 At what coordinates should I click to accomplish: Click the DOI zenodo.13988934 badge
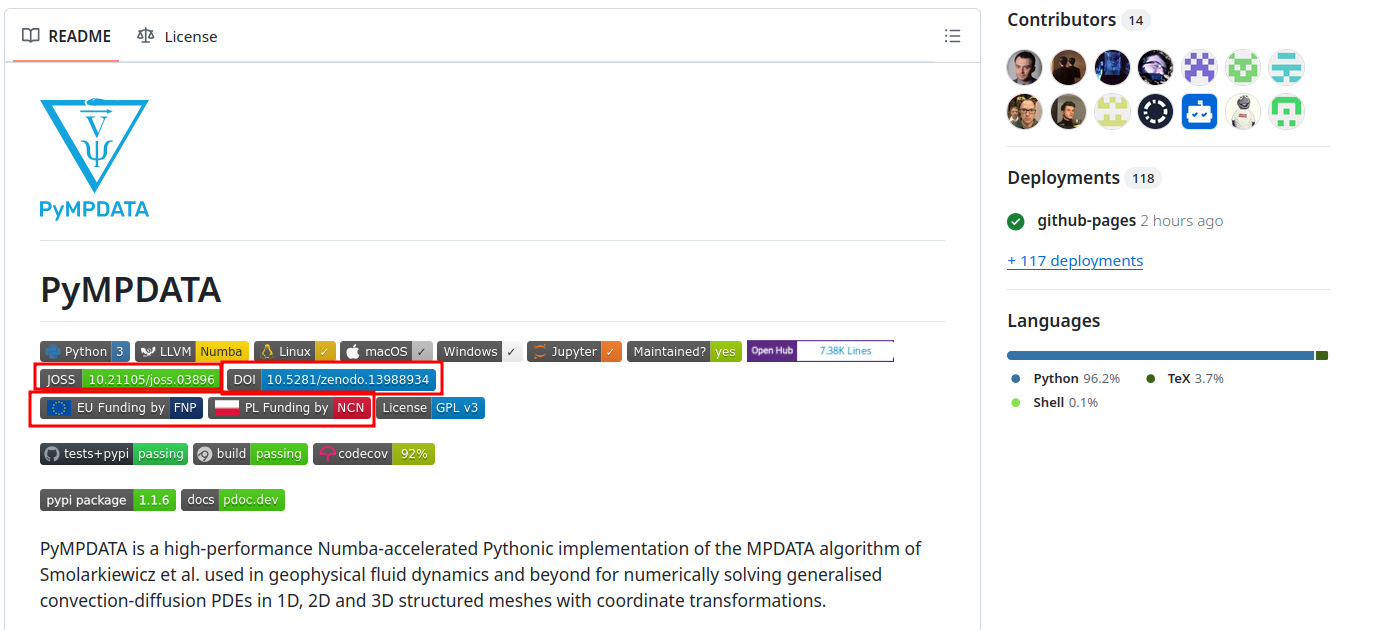(x=332, y=380)
